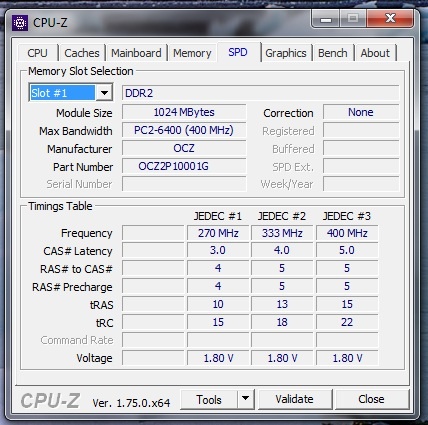Click the Part Number field OCZ2P10001G

point(184,166)
